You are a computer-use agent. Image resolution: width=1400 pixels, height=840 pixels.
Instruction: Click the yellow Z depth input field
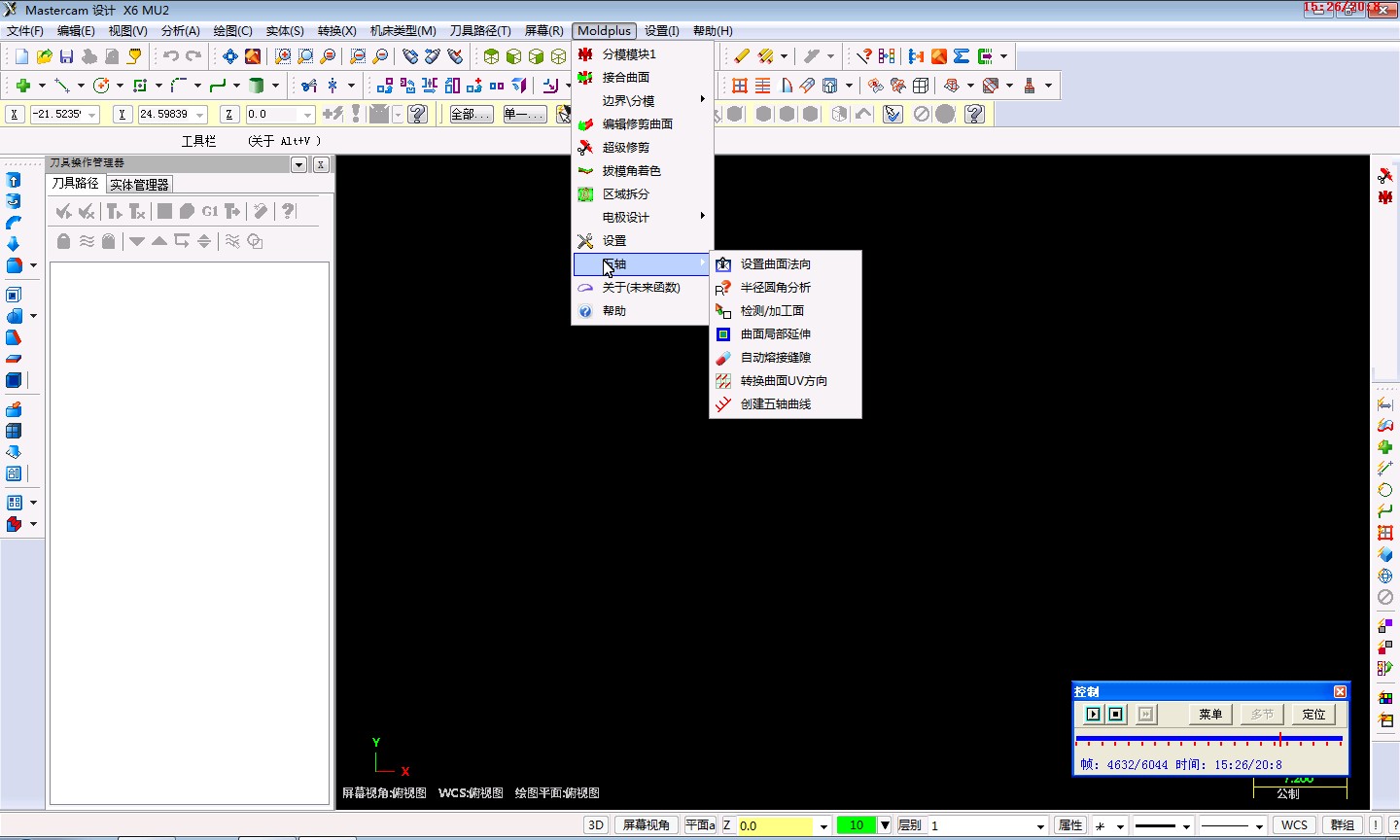coord(775,825)
